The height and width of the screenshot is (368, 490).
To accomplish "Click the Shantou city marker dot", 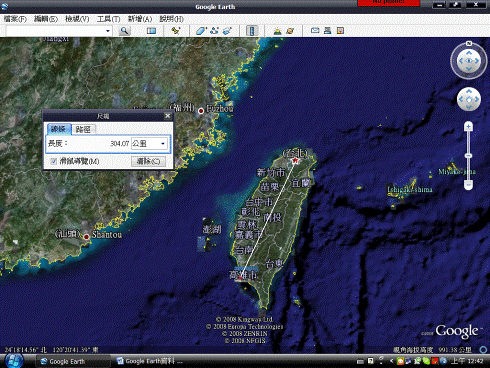I will point(86,237).
